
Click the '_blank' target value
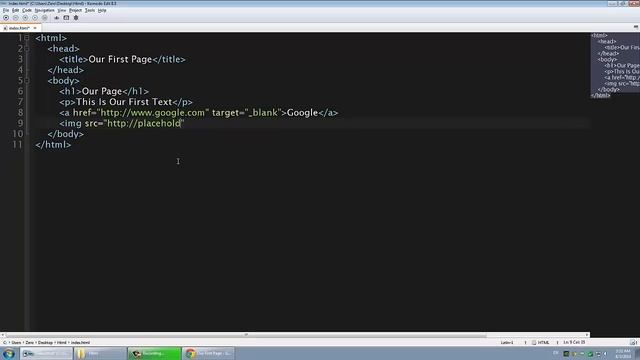263,113
